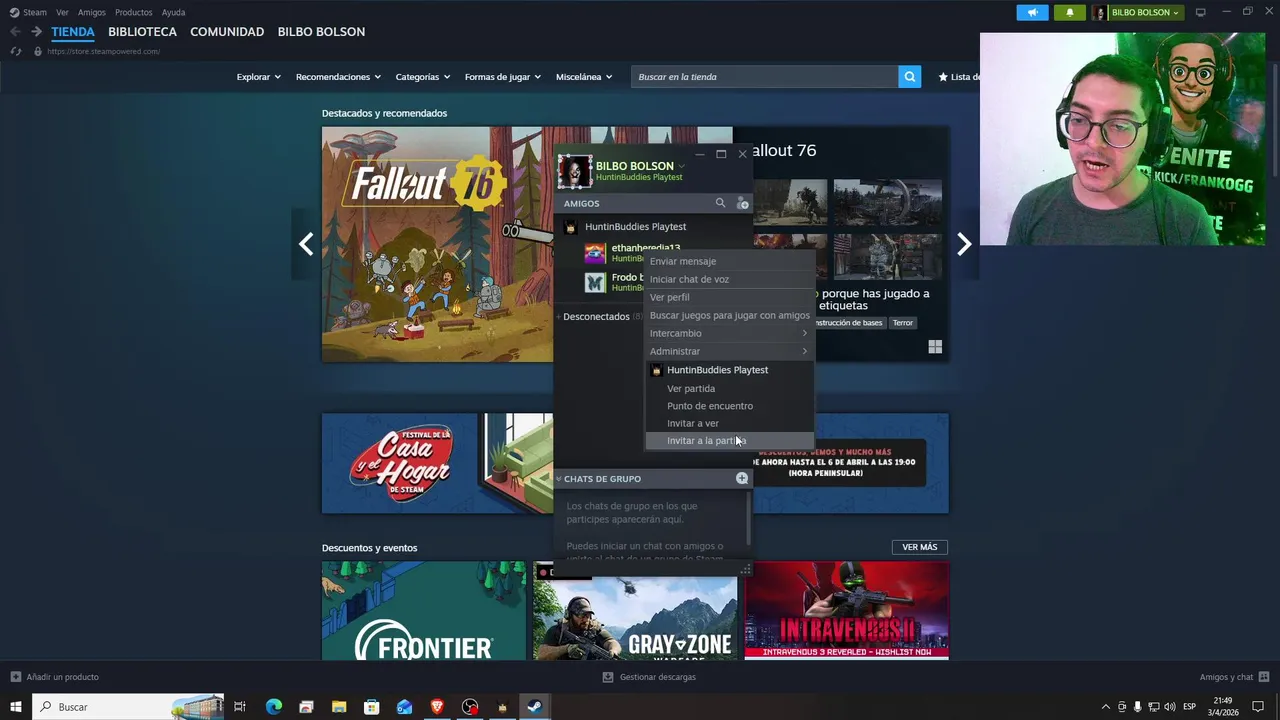Open the notifications bell icon

pyautogui.click(x=1069, y=12)
